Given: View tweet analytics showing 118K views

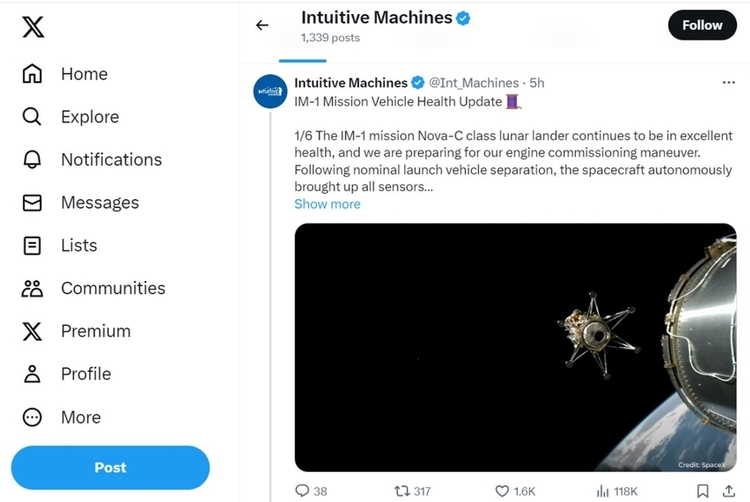Looking at the screenshot, I should pyautogui.click(x=603, y=491).
